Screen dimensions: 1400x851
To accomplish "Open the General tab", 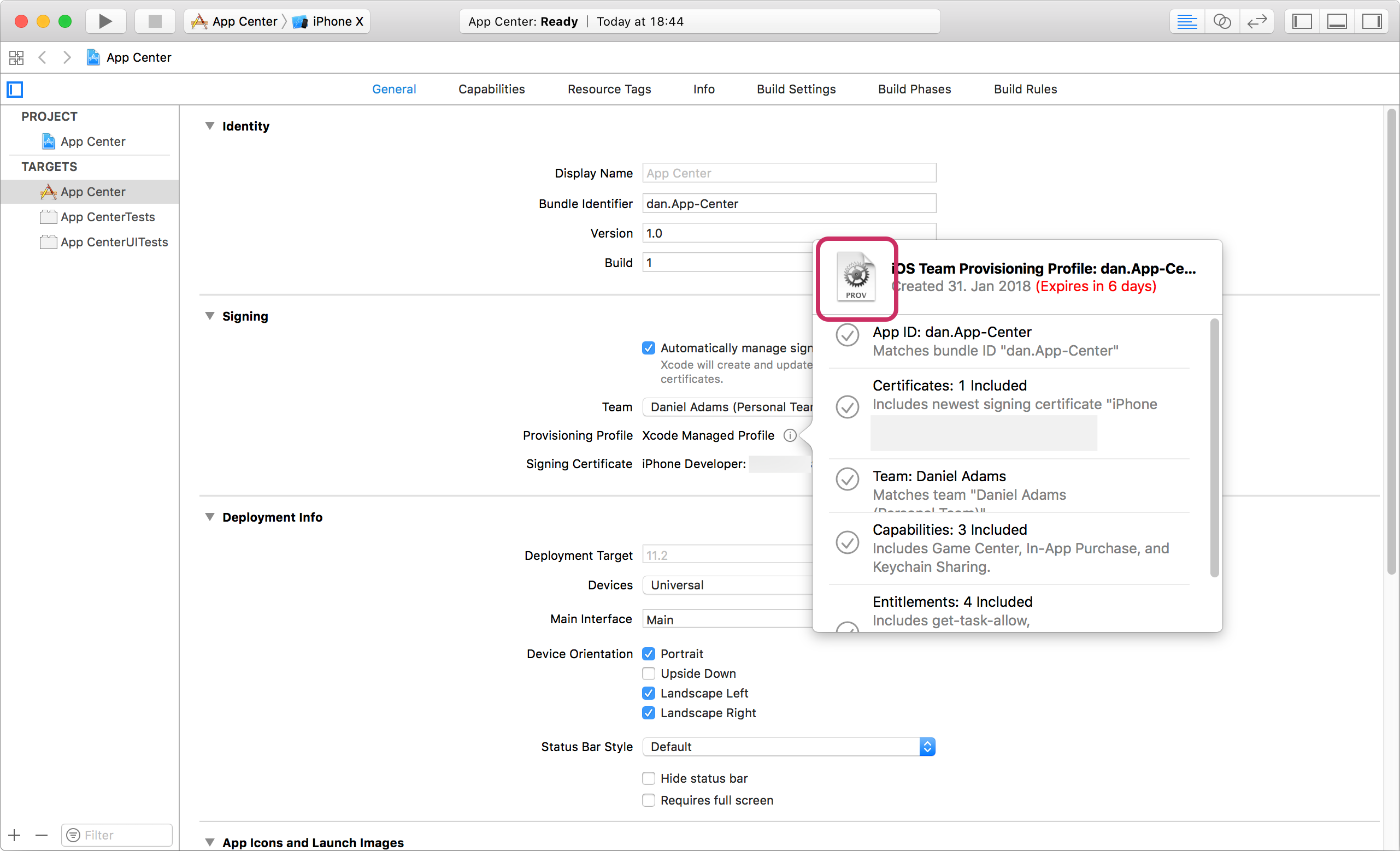I will pyautogui.click(x=395, y=89).
